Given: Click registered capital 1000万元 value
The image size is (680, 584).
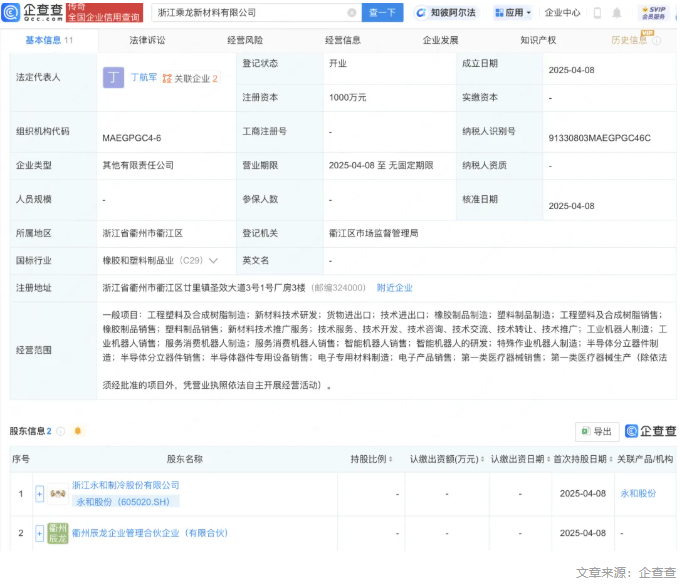Looking at the screenshot, I should [347, 98].
